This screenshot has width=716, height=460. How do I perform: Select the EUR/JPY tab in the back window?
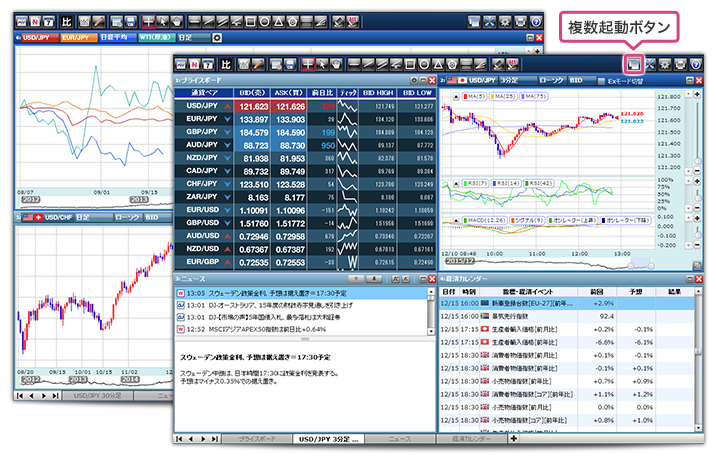79,37
